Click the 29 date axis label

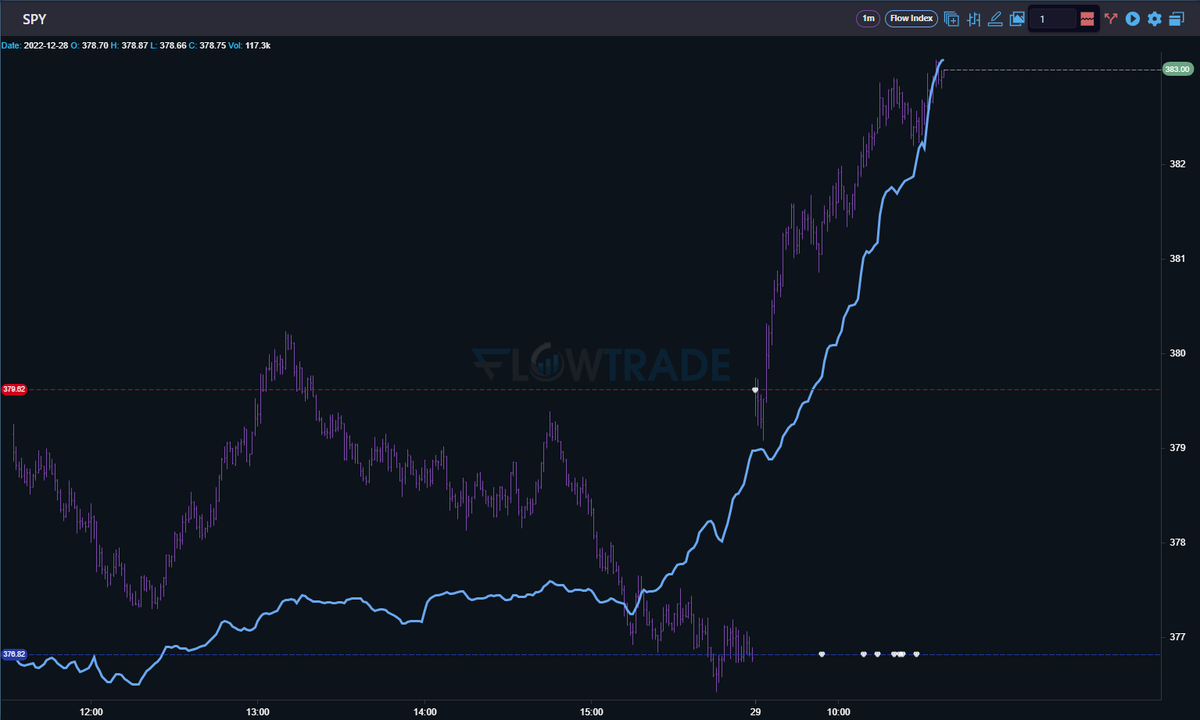click(755, 712)
